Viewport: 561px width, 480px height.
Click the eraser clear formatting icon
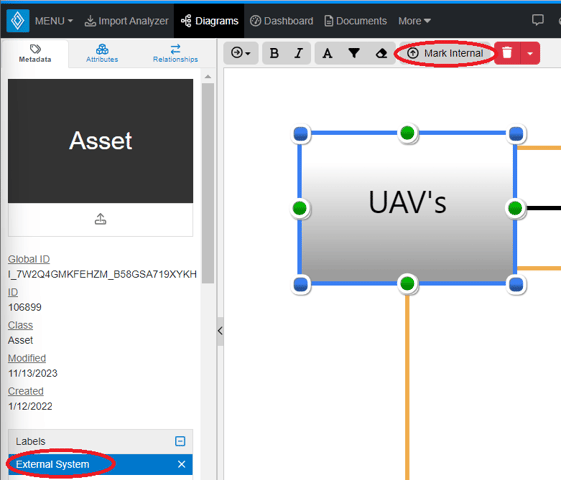point(381,53)
